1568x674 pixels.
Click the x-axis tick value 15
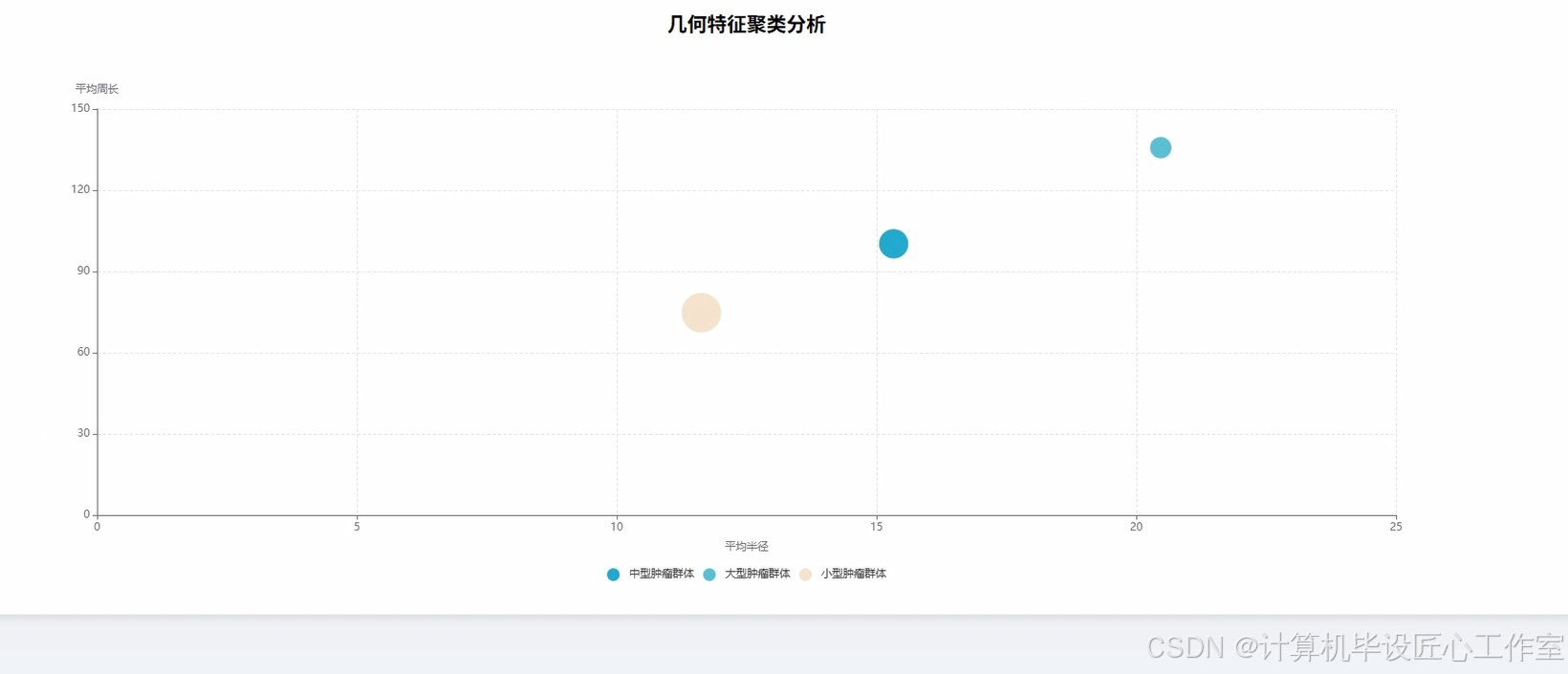877,527
